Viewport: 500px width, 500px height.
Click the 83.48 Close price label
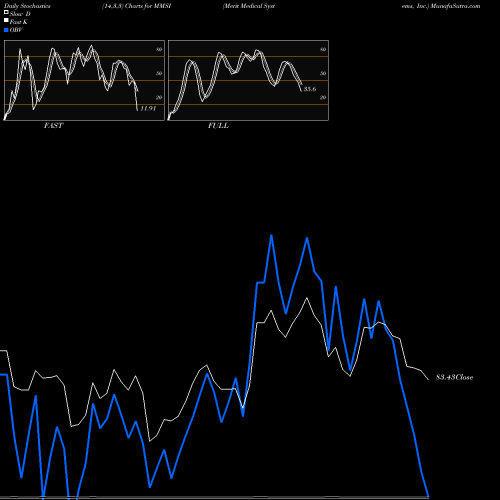[x=454, y=377]
